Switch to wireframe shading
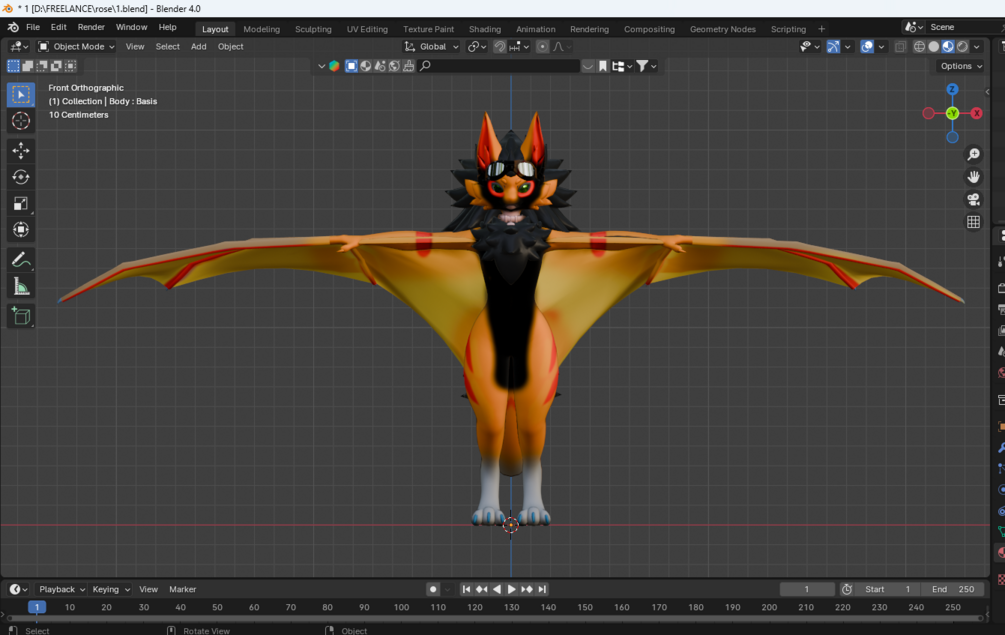This screenshot has height=635, width=1005. tap(919, 47)
